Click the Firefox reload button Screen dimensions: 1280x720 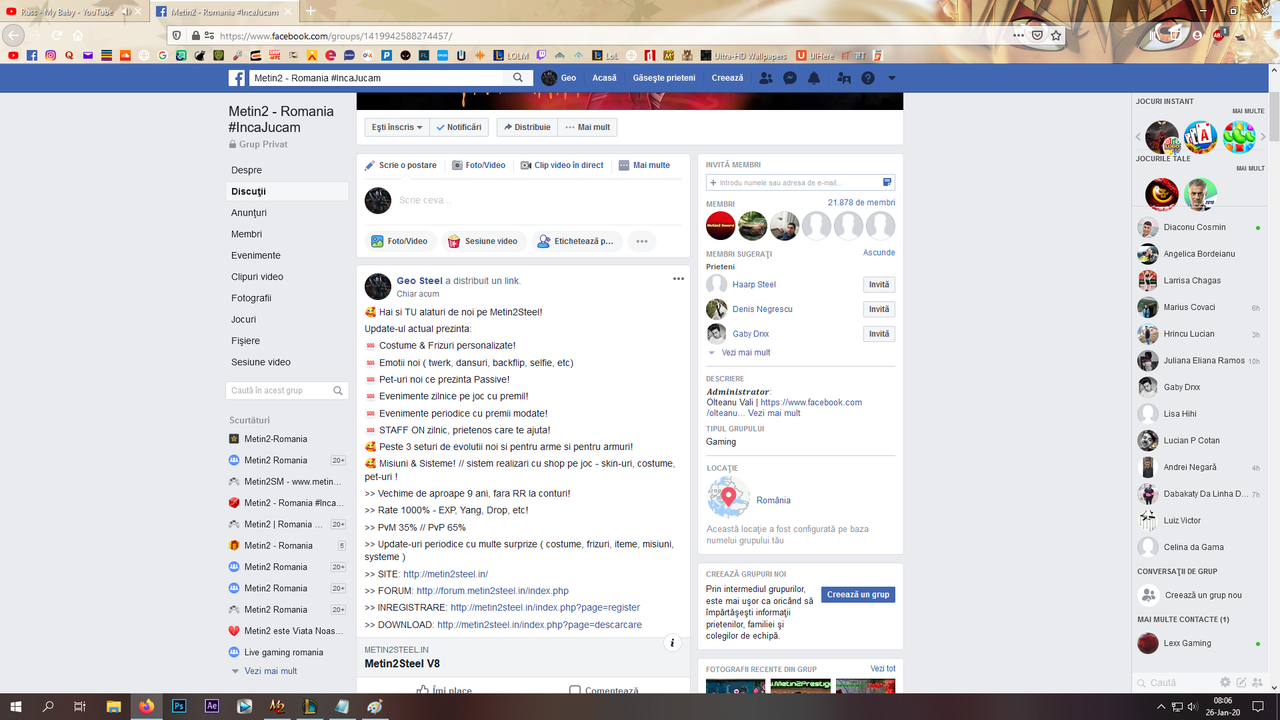[x=57, y=35]
